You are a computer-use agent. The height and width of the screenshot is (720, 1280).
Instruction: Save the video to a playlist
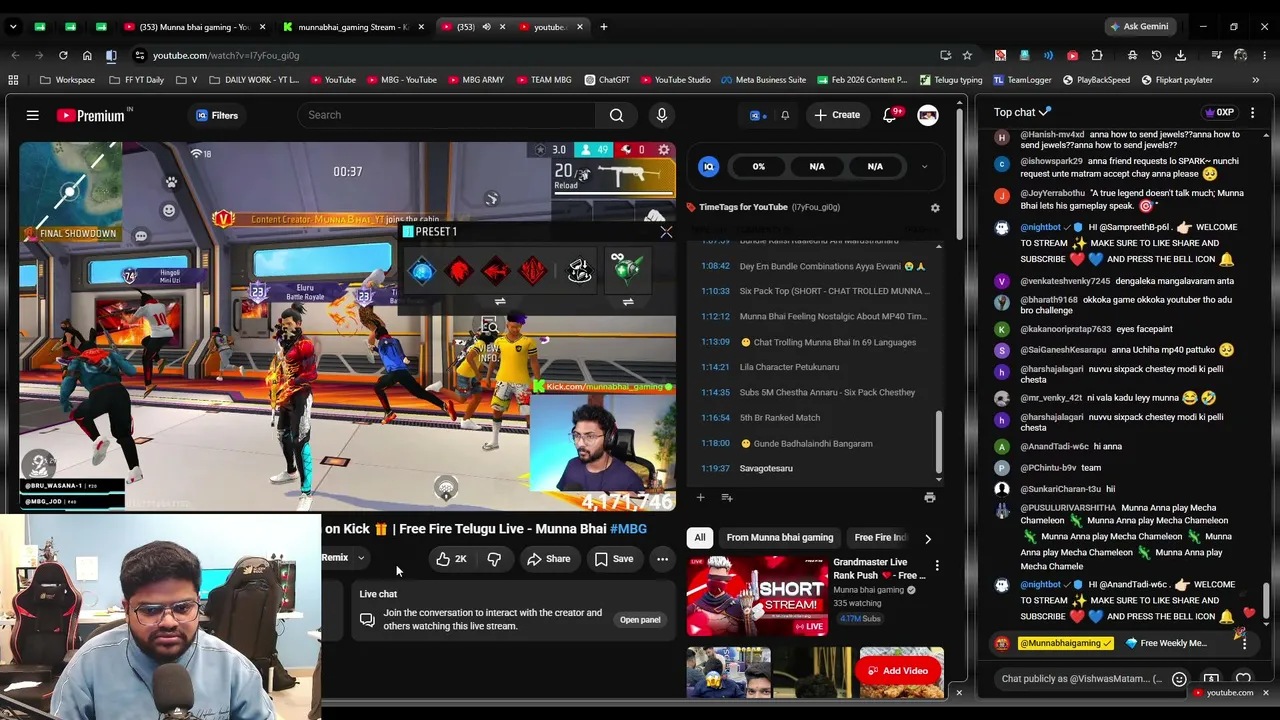(614, 559)
